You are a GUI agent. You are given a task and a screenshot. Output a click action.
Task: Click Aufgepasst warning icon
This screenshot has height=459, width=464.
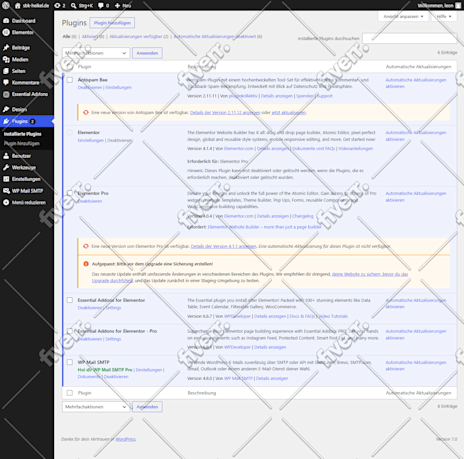coord(86,264)
